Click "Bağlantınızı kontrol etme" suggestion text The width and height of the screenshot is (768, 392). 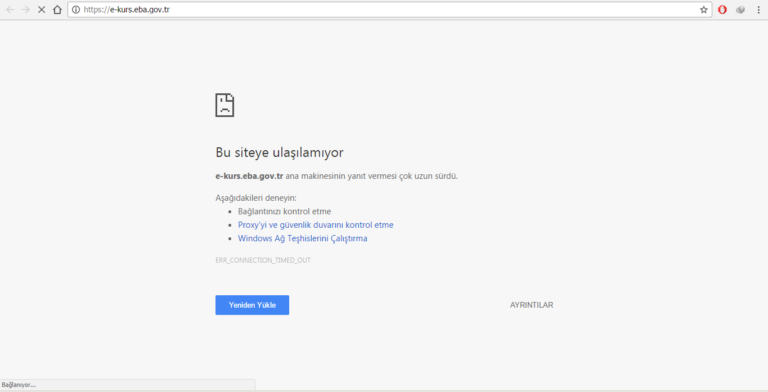tap(285, 212)
